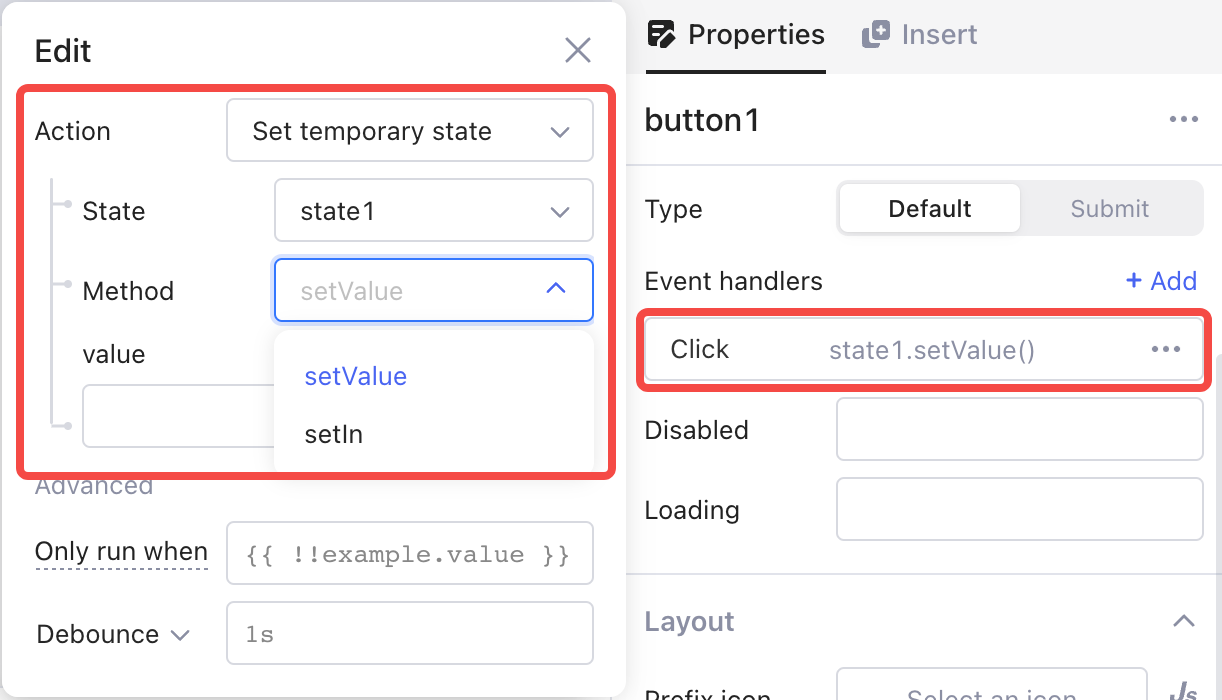Viewport: 1222px width, 700px height.
Task: Expand the Debounce option chevron
Action: coord(181,635)
